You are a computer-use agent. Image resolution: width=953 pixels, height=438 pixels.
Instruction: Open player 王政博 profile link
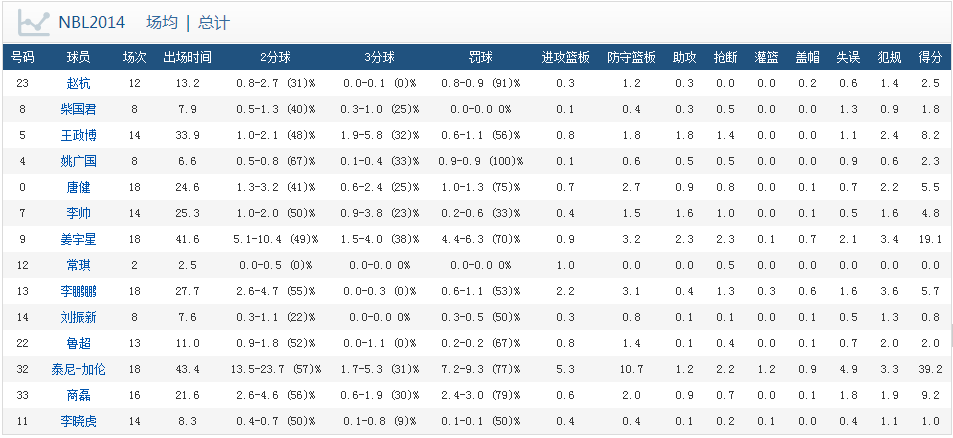[x=78, y=135]
